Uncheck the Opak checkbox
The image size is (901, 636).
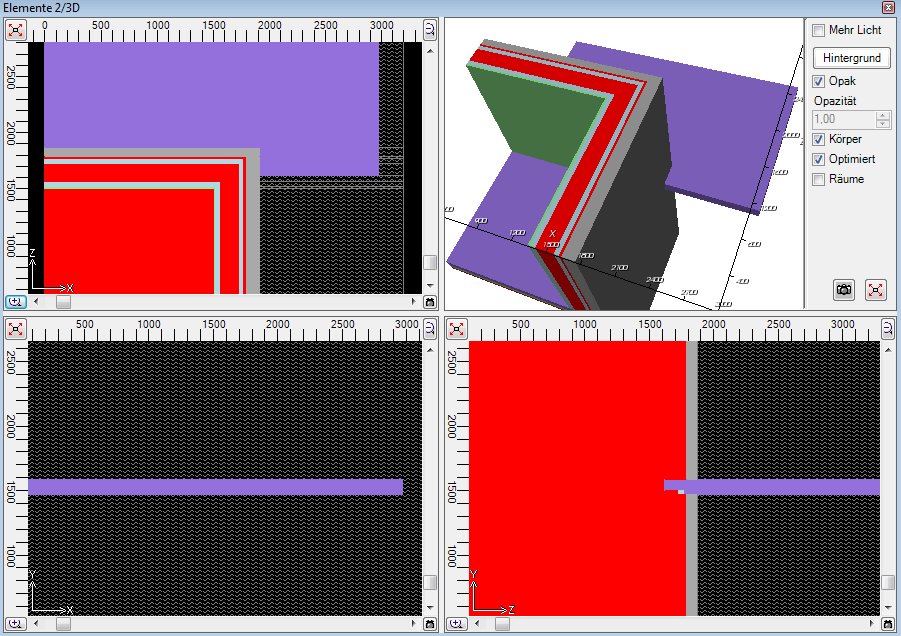tap(819, 81)
